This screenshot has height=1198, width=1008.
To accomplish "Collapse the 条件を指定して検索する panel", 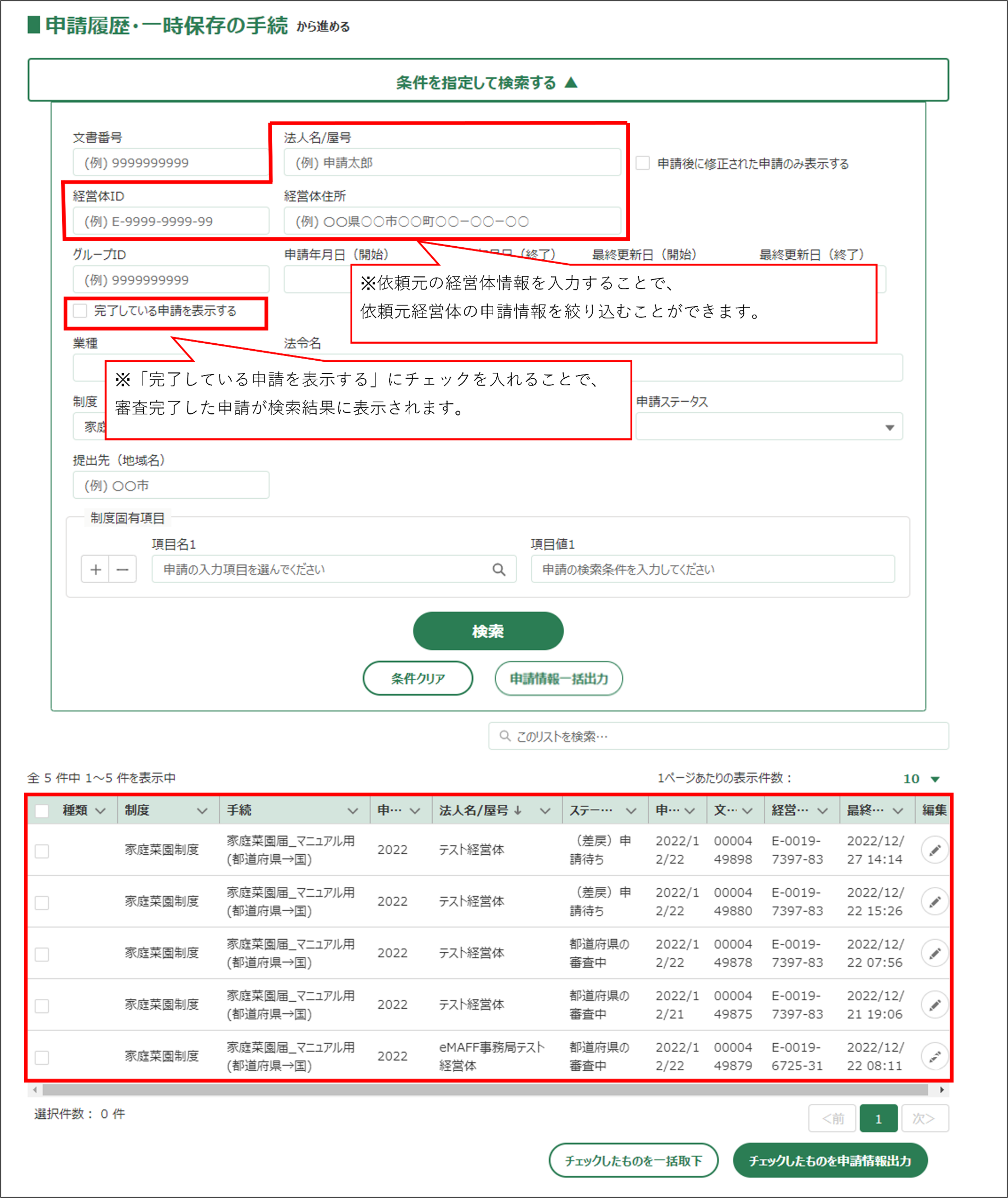I will (488, 82).
